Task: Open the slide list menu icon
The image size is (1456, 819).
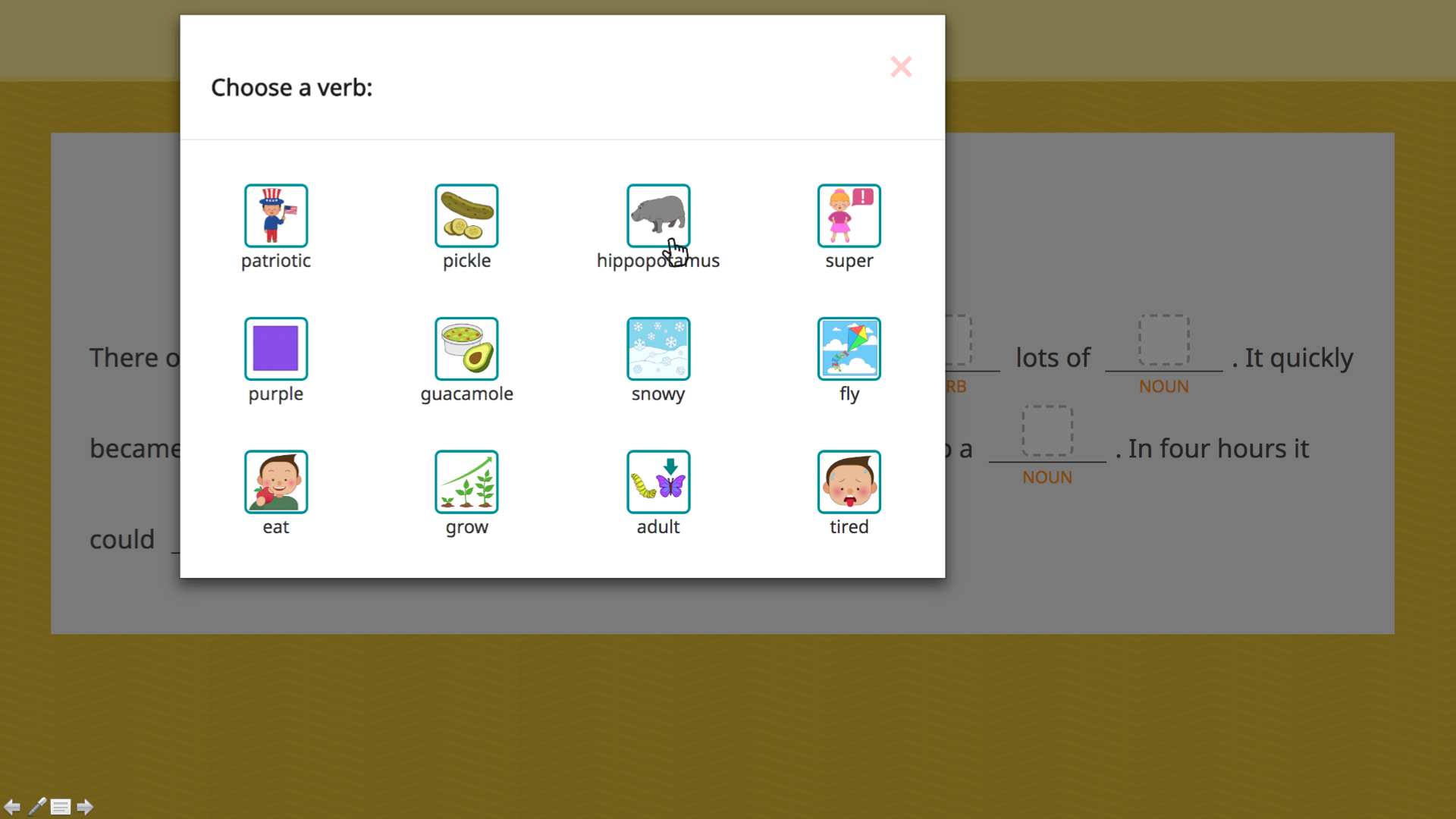Action: click(61, 807)
